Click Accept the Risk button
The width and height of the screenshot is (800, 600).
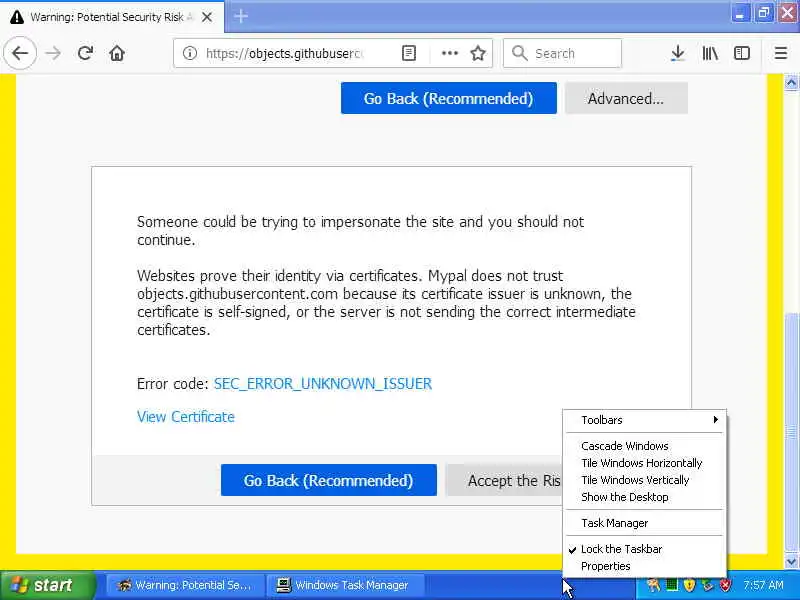point(504,480)
